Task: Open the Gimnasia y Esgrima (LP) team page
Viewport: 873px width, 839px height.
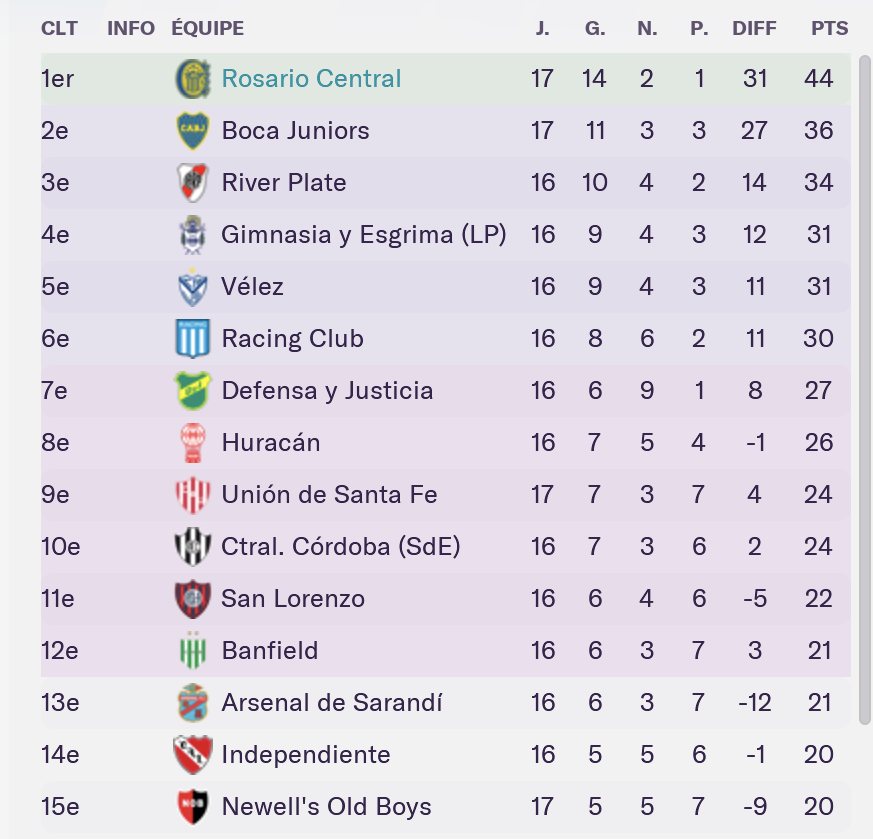Action: pyautogui.click(x=364, y=234)
